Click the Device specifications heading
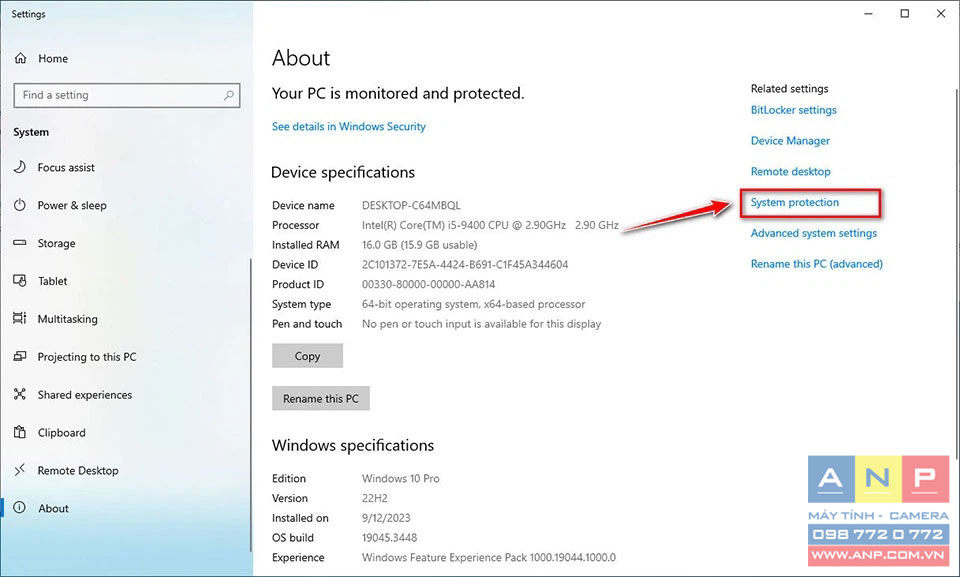The width and height of the screenshot is (960, 577). coord(343,172)
